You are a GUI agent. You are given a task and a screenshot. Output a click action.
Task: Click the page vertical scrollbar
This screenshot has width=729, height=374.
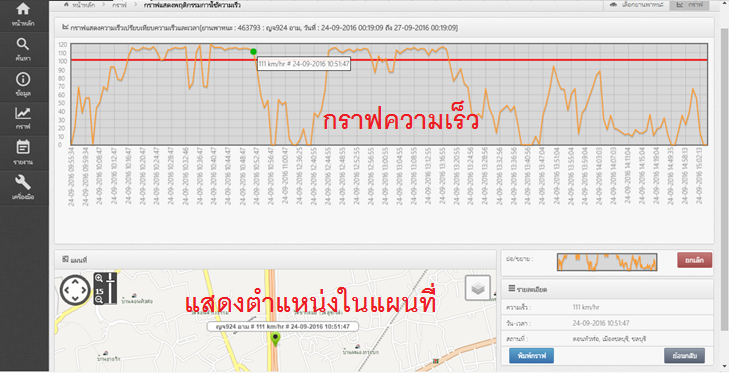point(724,181)
